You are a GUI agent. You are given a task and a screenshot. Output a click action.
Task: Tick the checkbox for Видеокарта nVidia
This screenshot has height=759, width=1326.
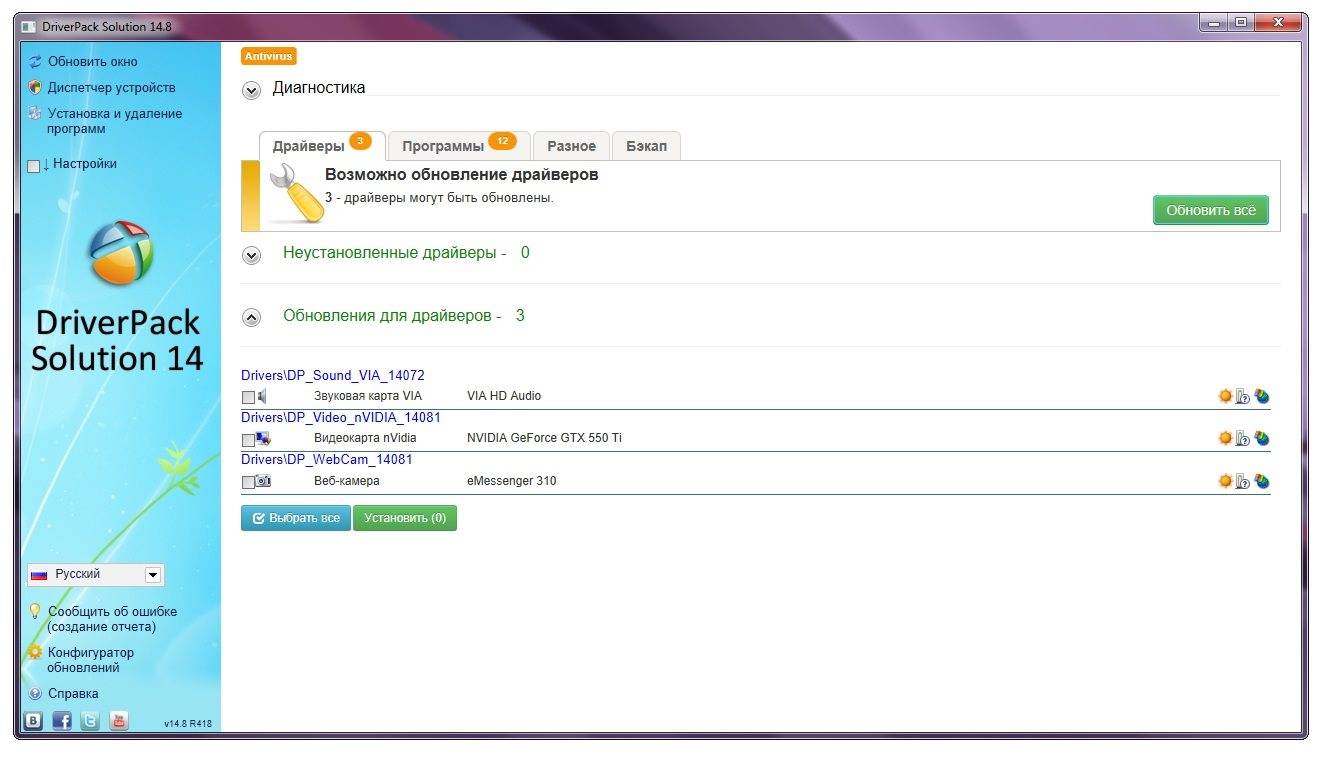[x=248, y=440]
